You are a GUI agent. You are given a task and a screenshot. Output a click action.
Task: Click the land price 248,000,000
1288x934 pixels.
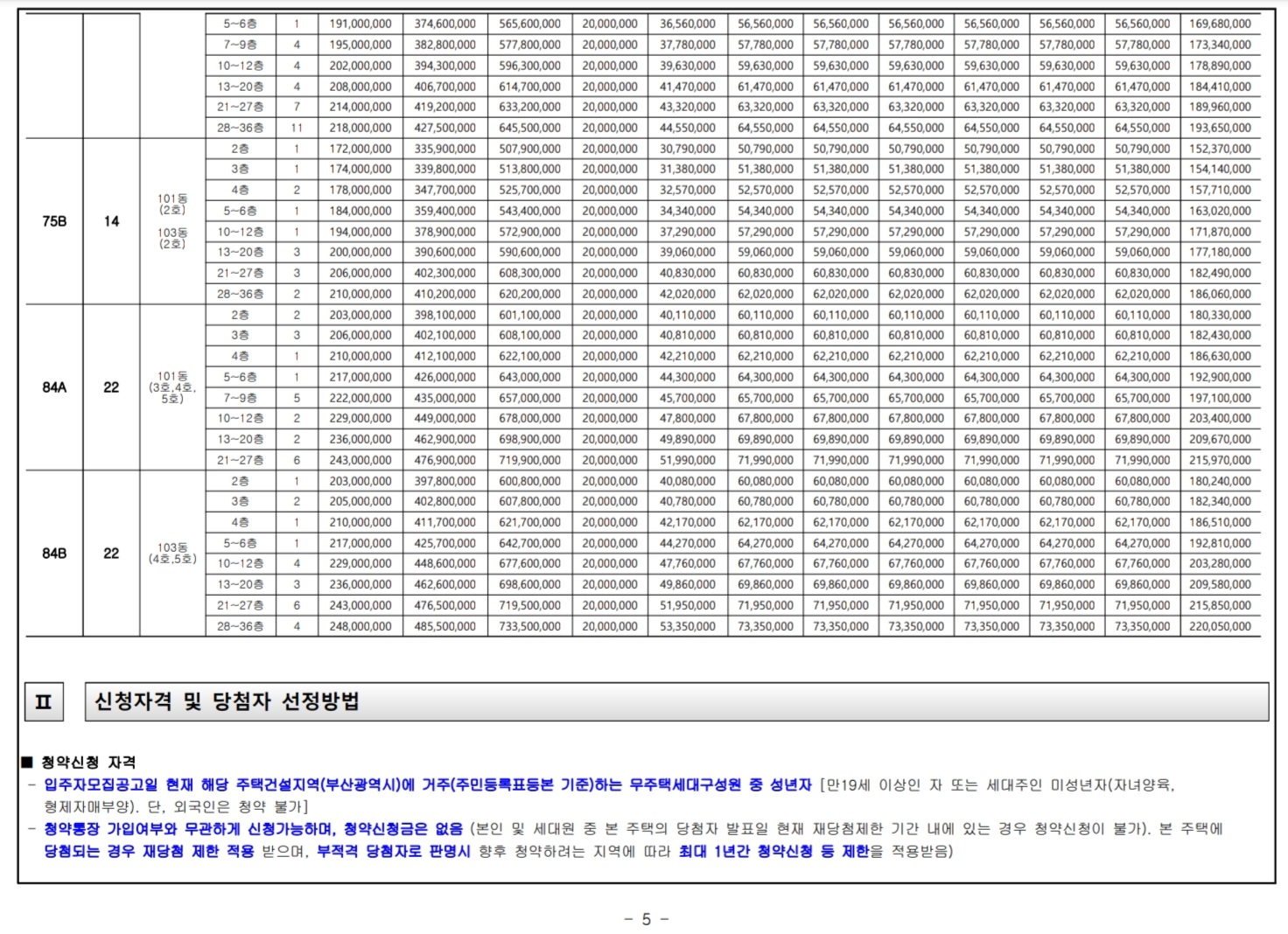pos(360,626)
